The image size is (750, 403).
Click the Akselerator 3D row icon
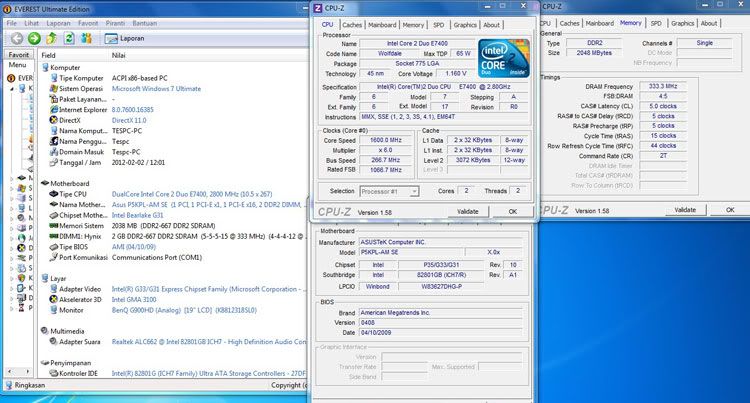(54, 299)
